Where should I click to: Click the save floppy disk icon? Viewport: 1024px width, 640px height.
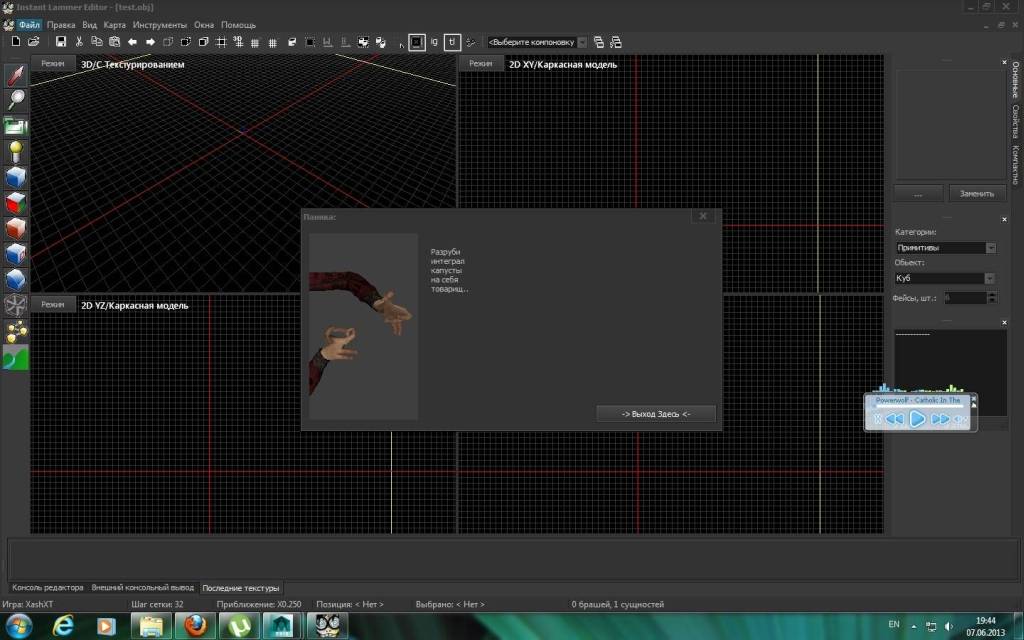61,42
